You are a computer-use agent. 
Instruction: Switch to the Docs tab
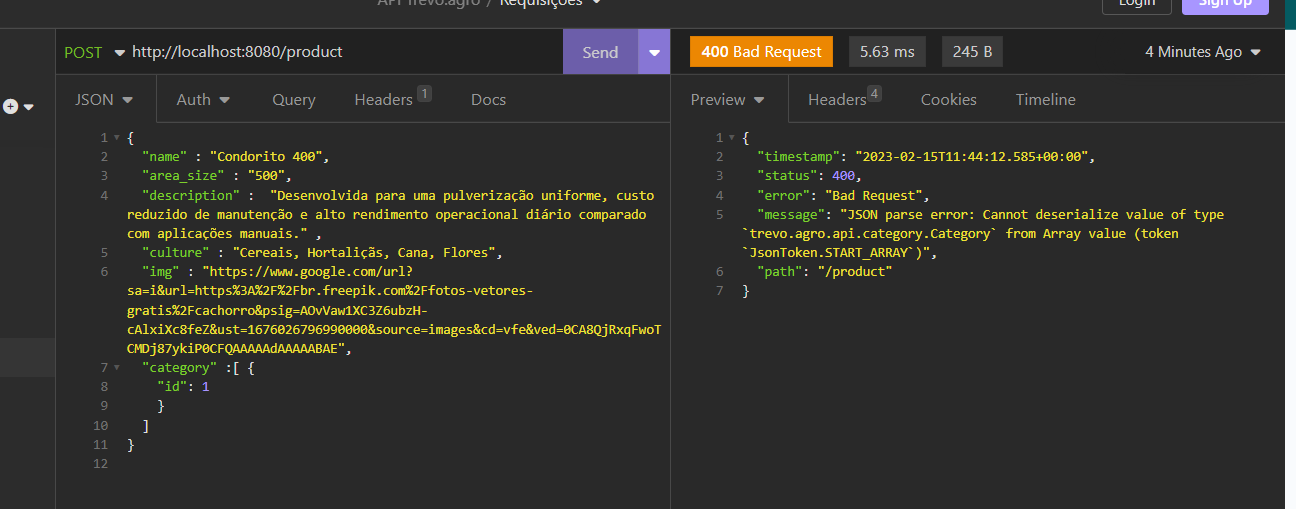488,100
